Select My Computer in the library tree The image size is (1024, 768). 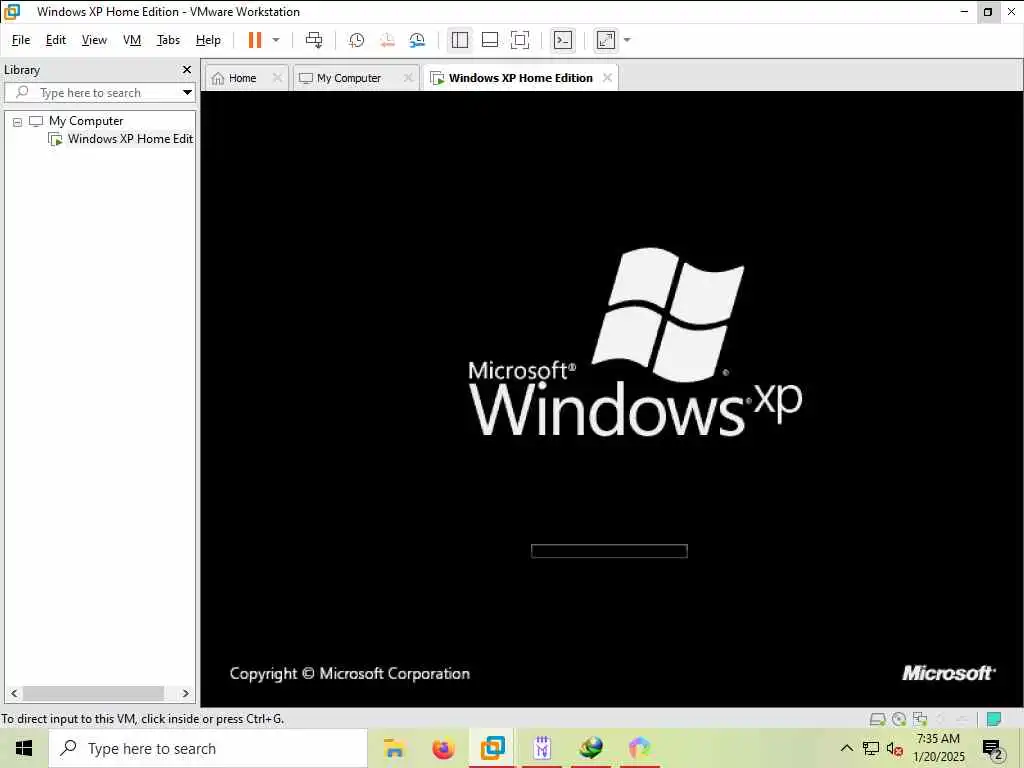[86, 121]
